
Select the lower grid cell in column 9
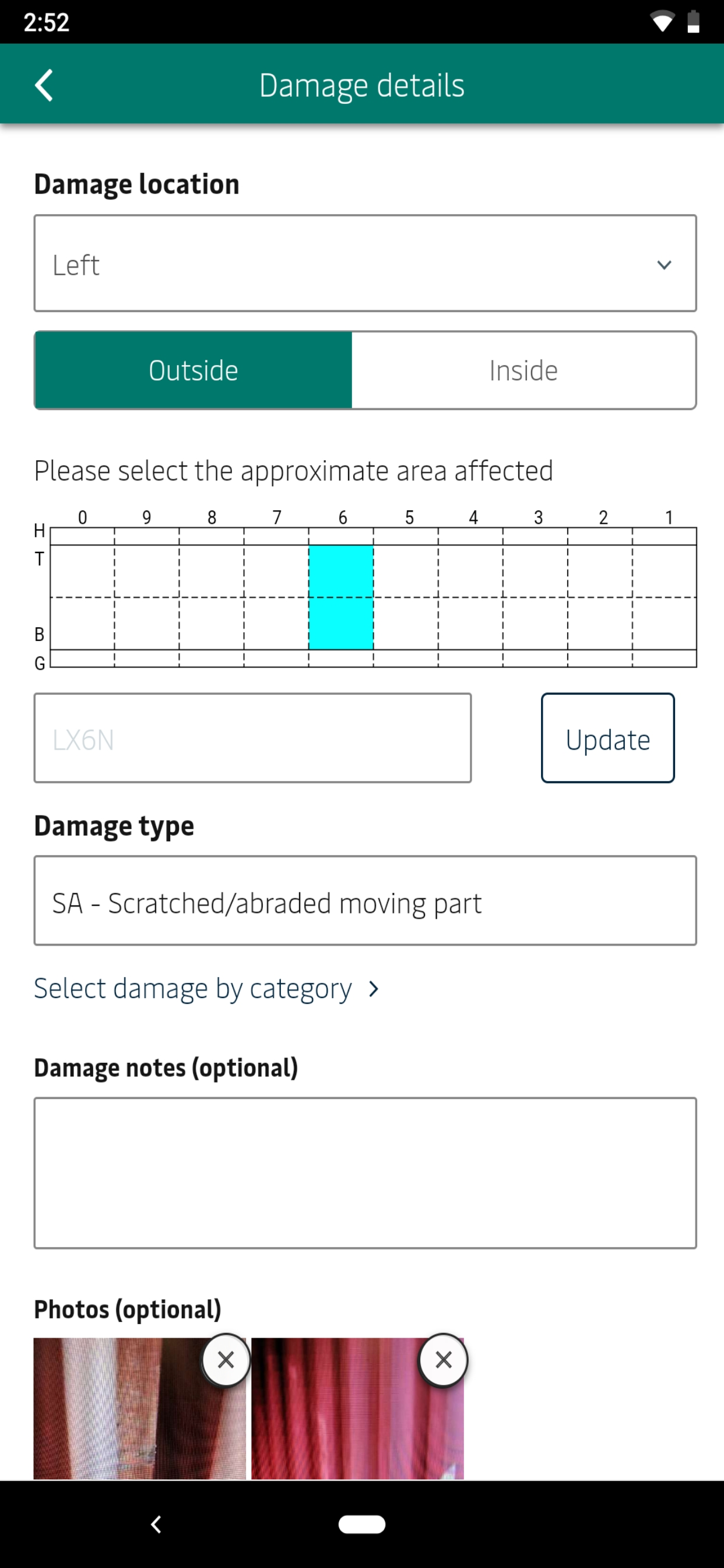point(147,624)
